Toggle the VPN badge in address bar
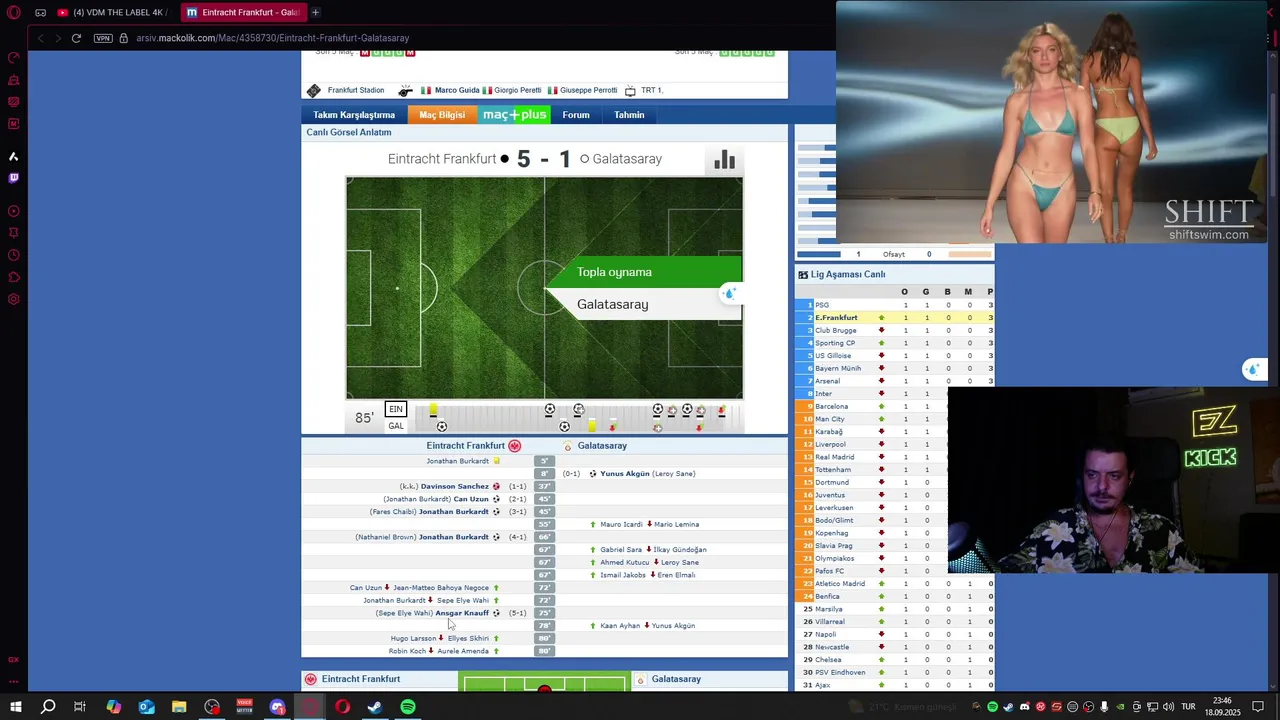This screenshot has height=720, width=1280. [103, 38]
